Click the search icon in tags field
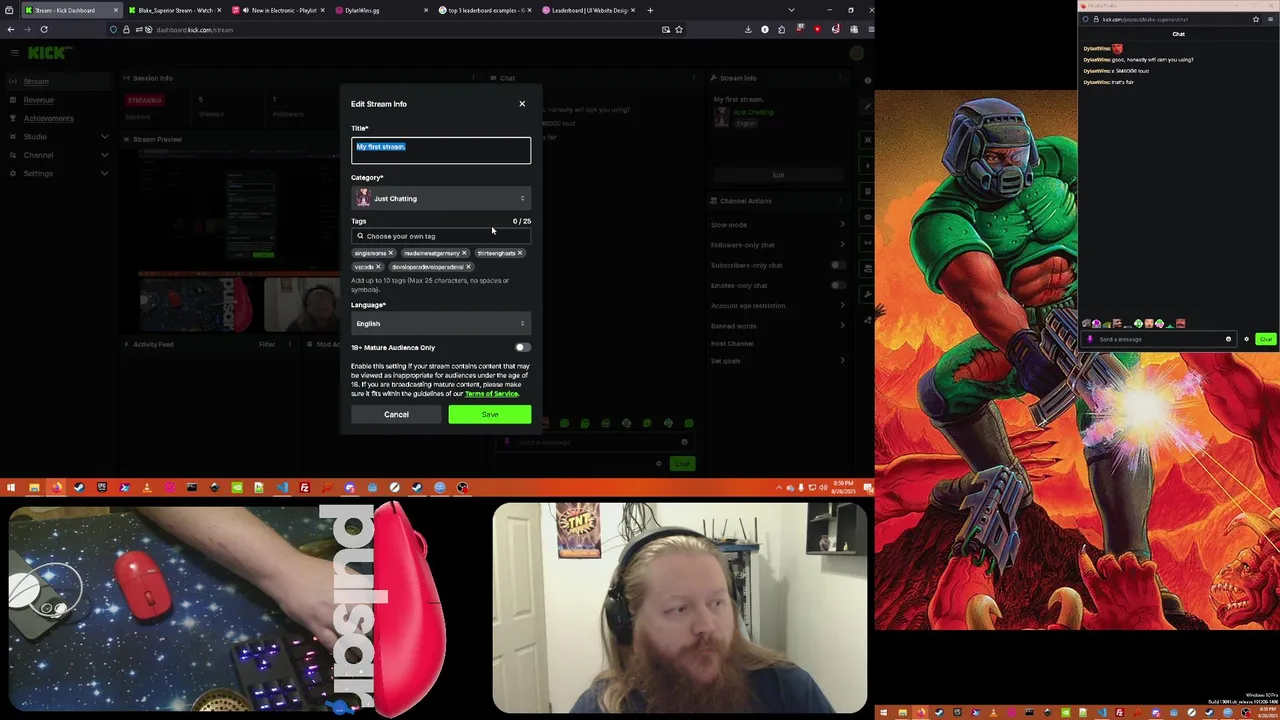This screenshot has height=720, width=1280. pyautogui.click(x=360, y=236)
